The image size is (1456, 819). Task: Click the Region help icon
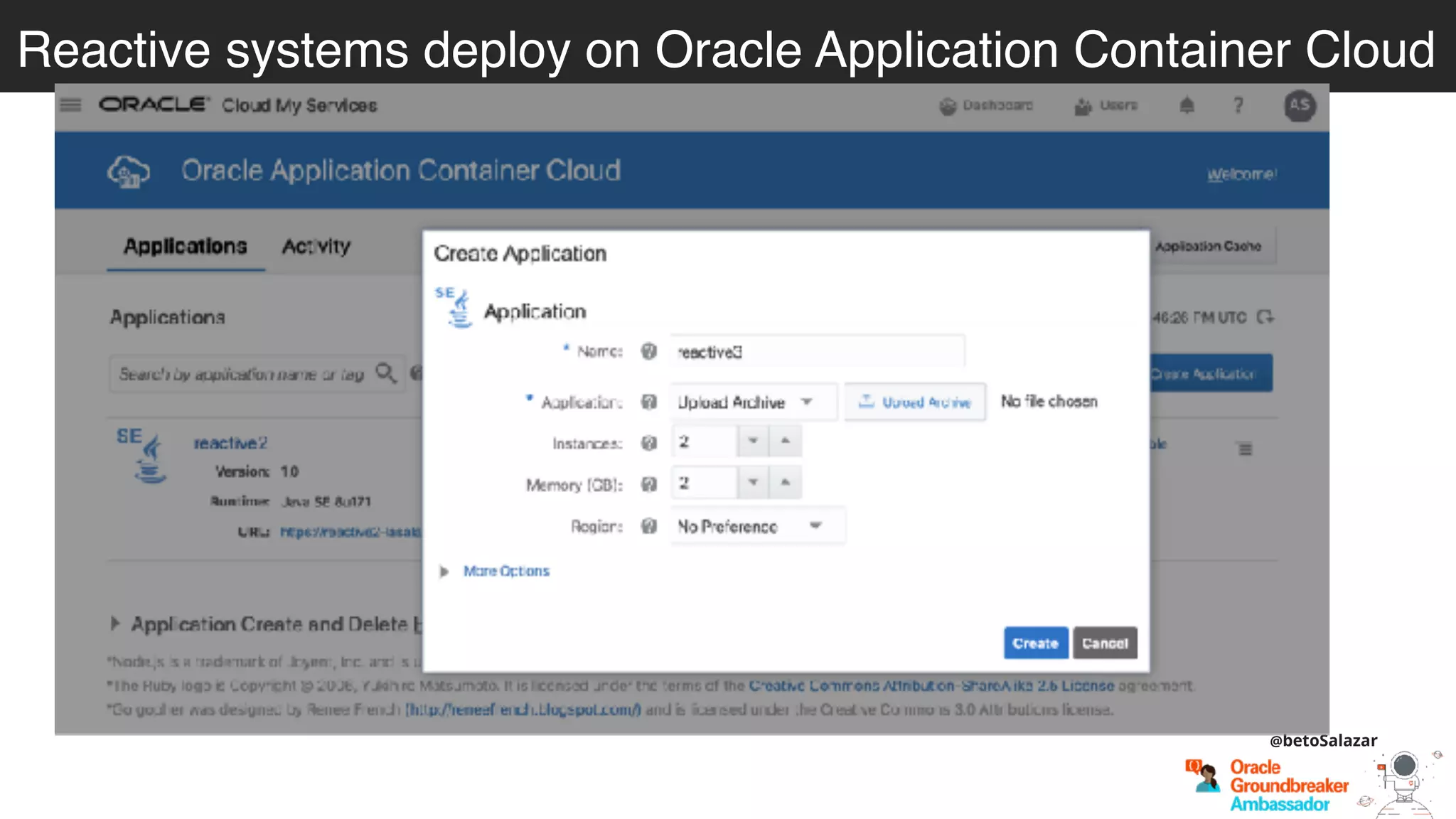click(648, 526)
